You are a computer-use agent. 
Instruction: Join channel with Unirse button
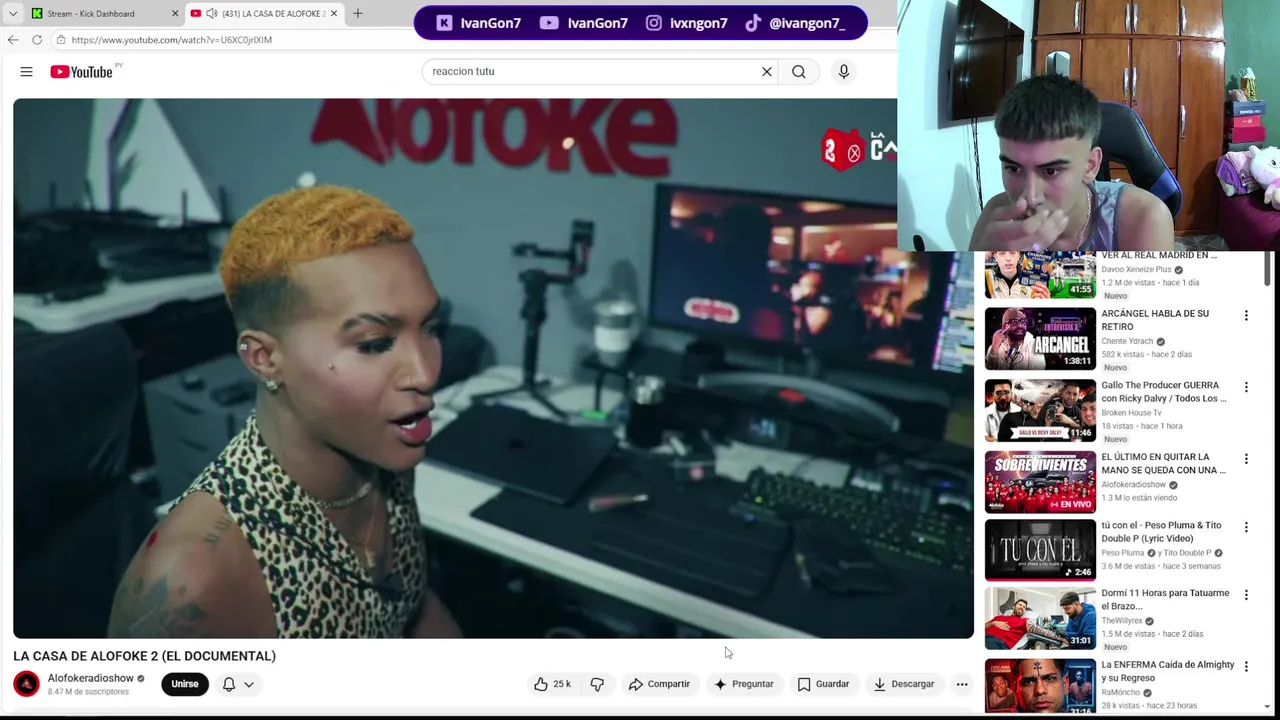tap(185, 684)
